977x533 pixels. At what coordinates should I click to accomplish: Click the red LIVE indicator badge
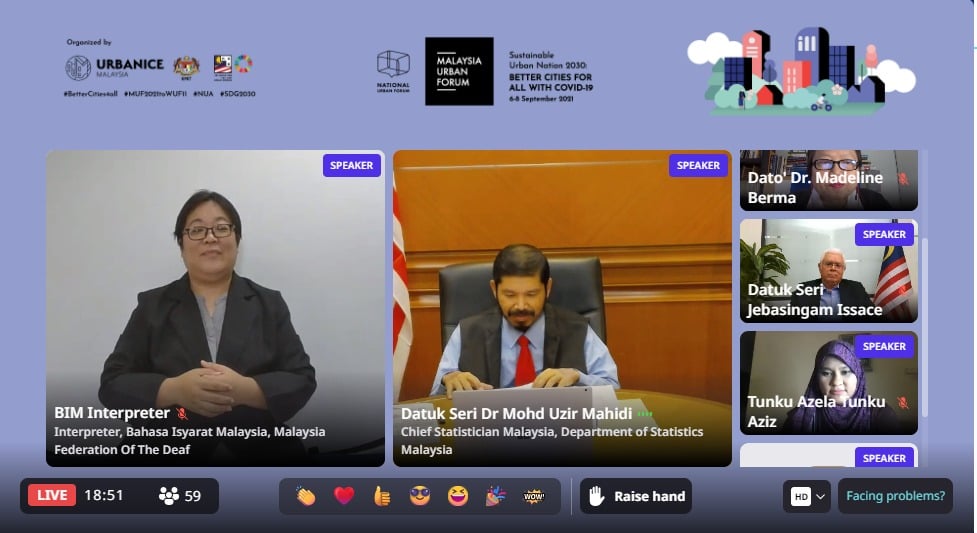pos(52,496)
